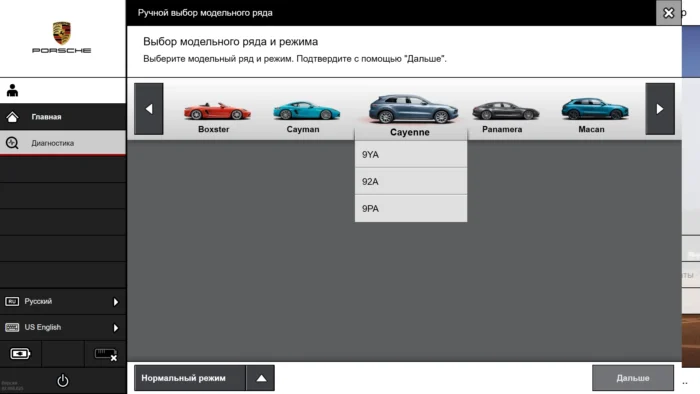Expand arrow next to Русский
The image size is (700, 394).
[116, 302]
